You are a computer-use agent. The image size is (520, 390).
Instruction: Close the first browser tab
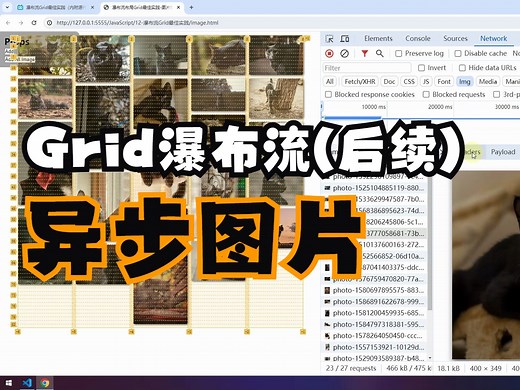(92, 7)
